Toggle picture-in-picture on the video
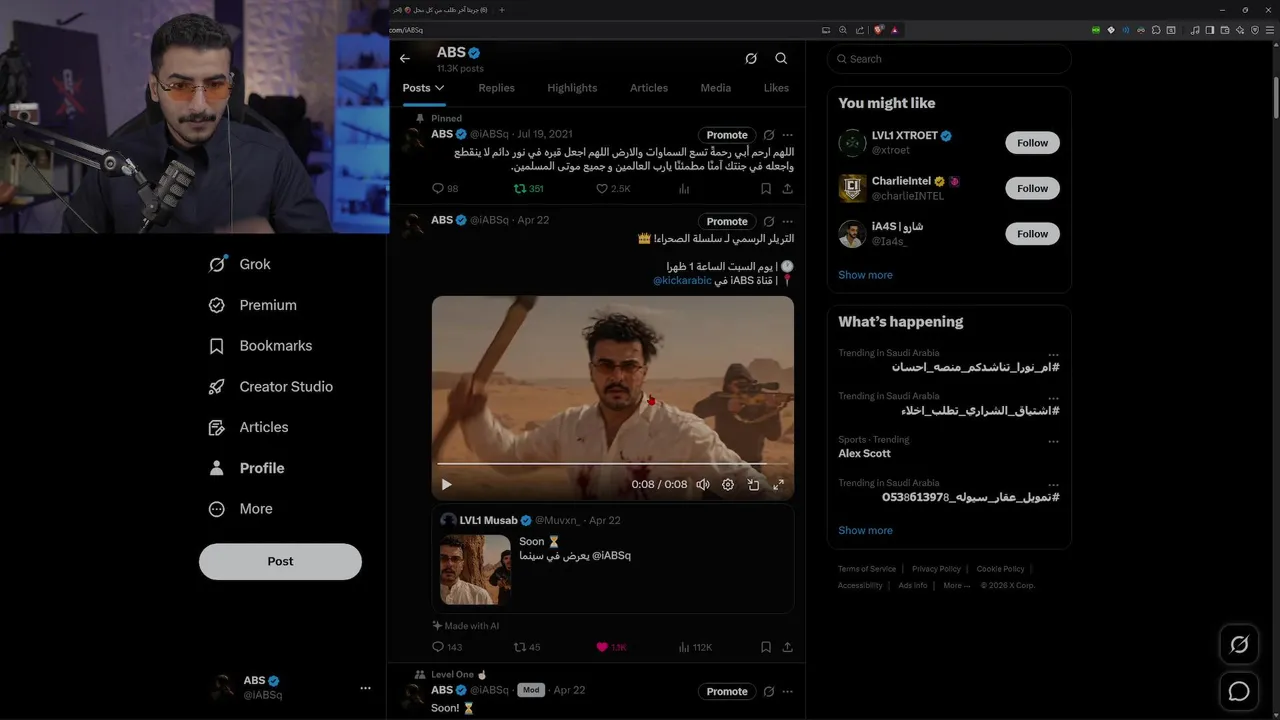This screenshot has height=720, width=1280. [754, 484]
